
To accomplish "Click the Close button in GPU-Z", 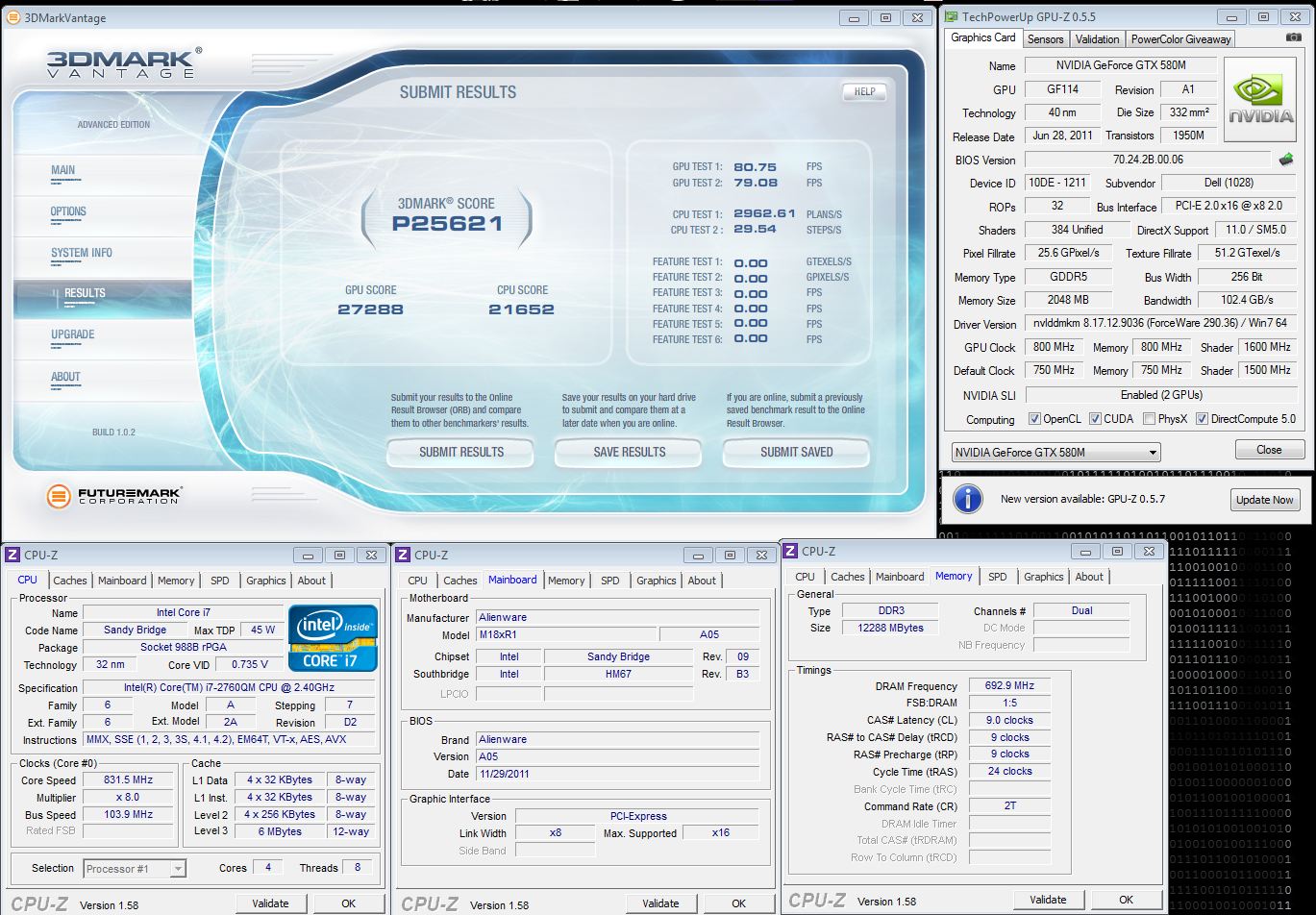I will click(1269, 450).
